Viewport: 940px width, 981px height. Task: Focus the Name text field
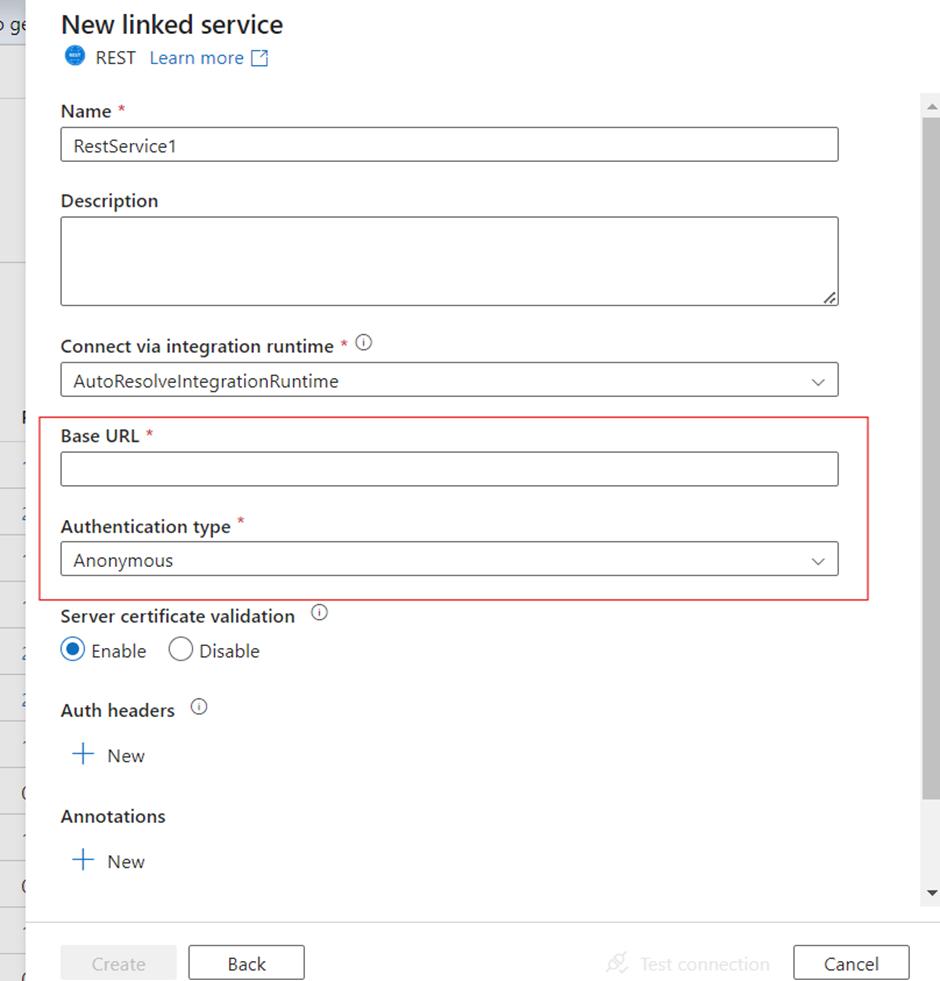[449, 145]
